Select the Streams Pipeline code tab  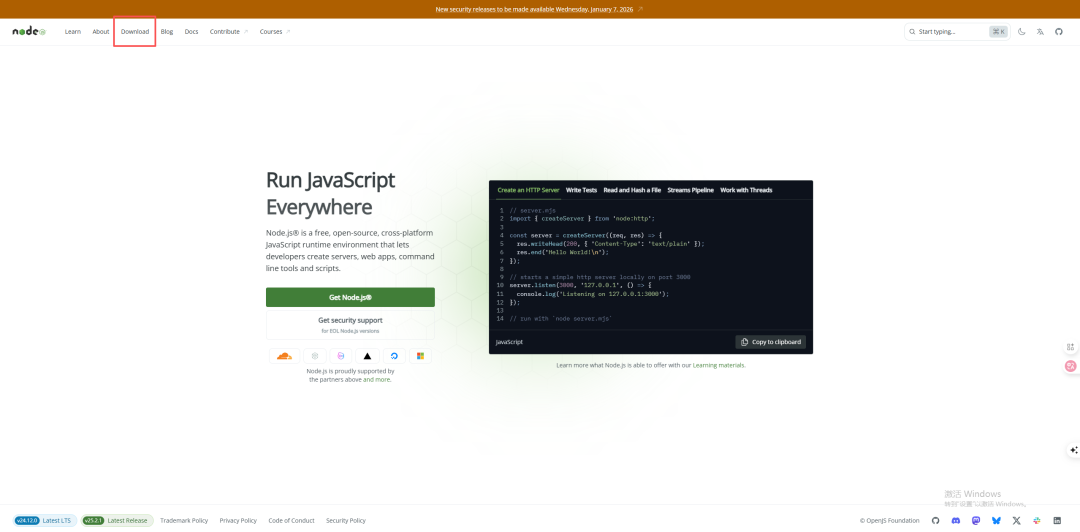point(690,190)
